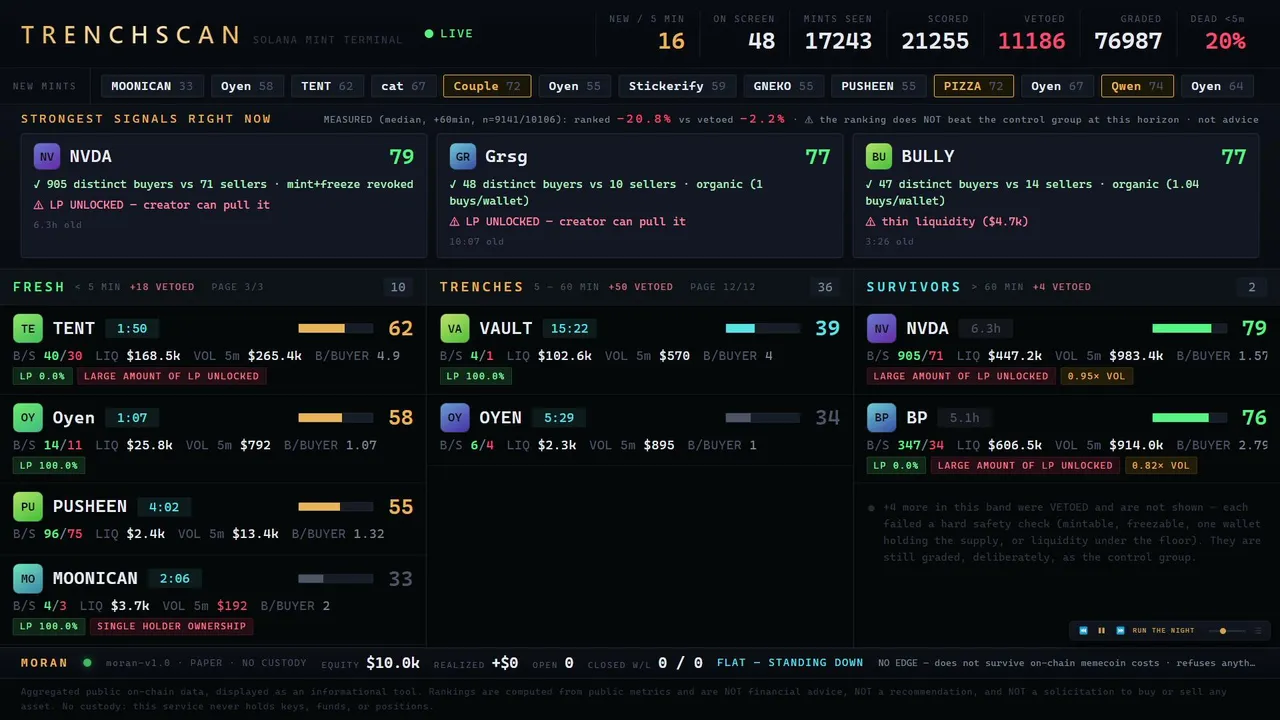The height and width of the screenshot is (720, 1280).
Task: Click the green Moran status dot
Action: [87, 662]
